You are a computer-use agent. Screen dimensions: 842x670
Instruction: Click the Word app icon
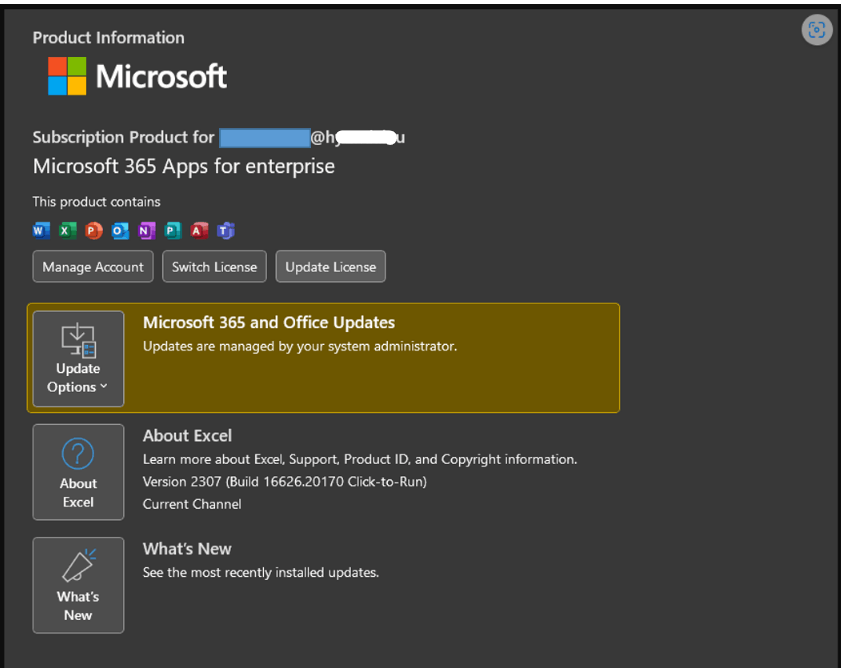tap(41, 231)
